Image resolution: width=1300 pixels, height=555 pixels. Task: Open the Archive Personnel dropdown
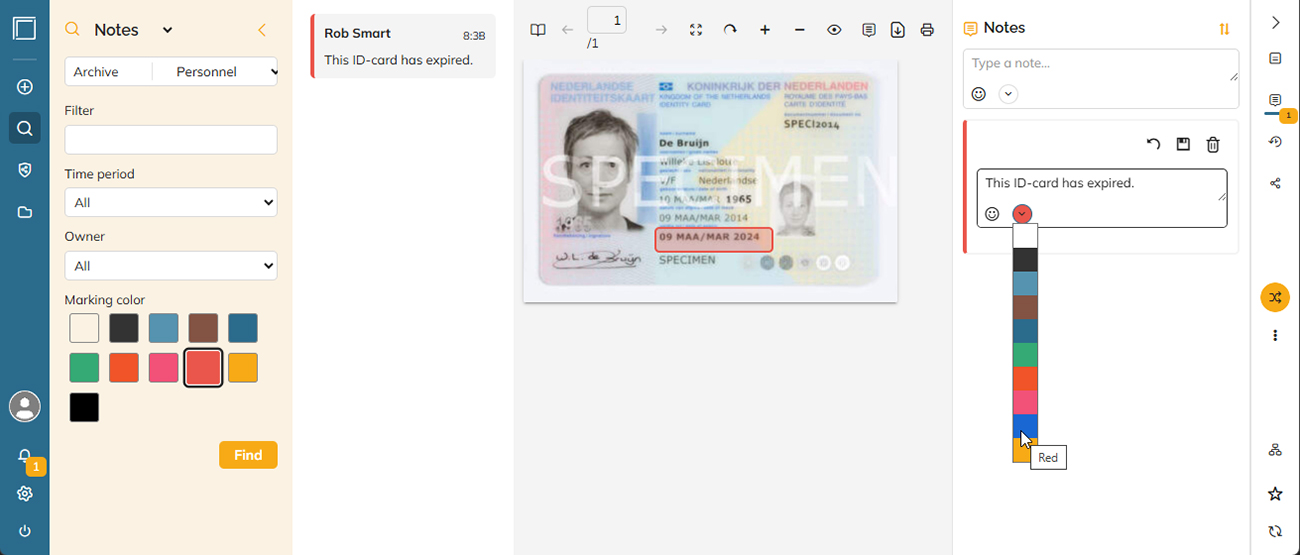(x=171, y=72)
